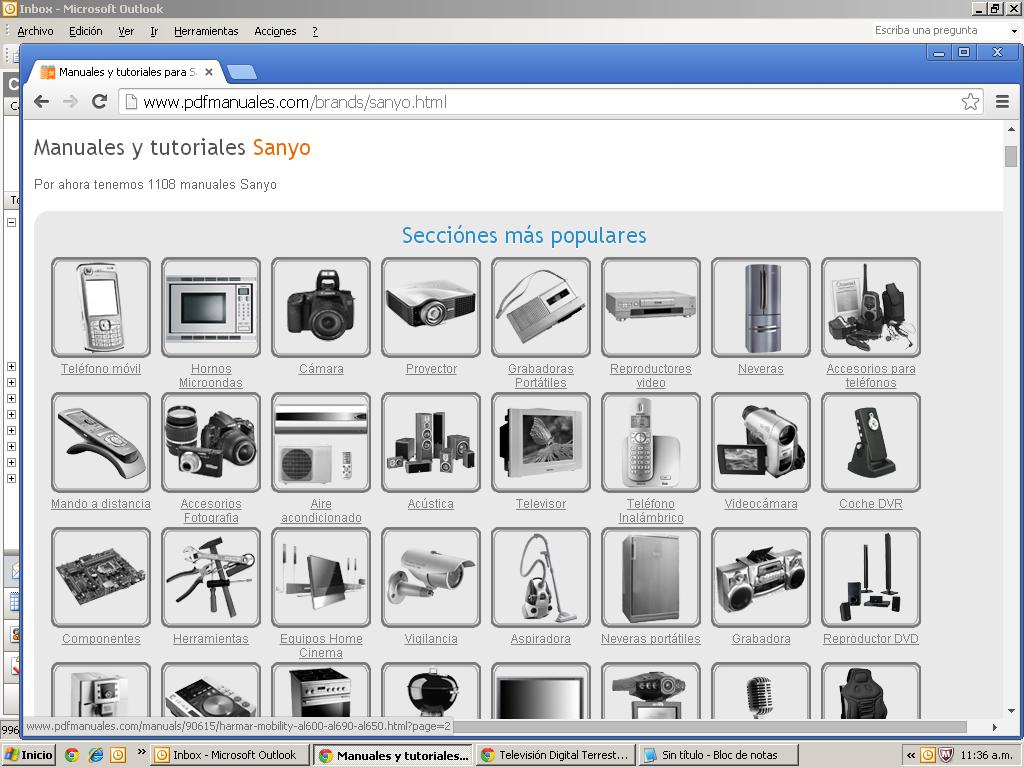Launch Outlook from the quick launch icon

(x=118, y=755)
